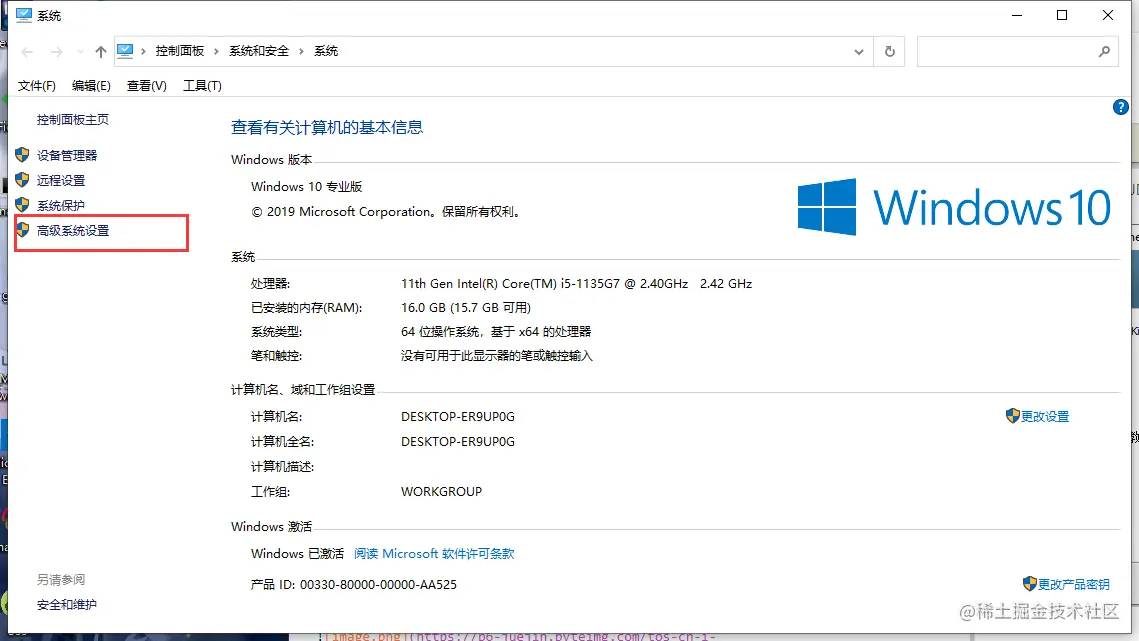Click 系统和安全 breadcrumb segment
The height and width of the screenshot is (641, 1139).
(259, 51)
